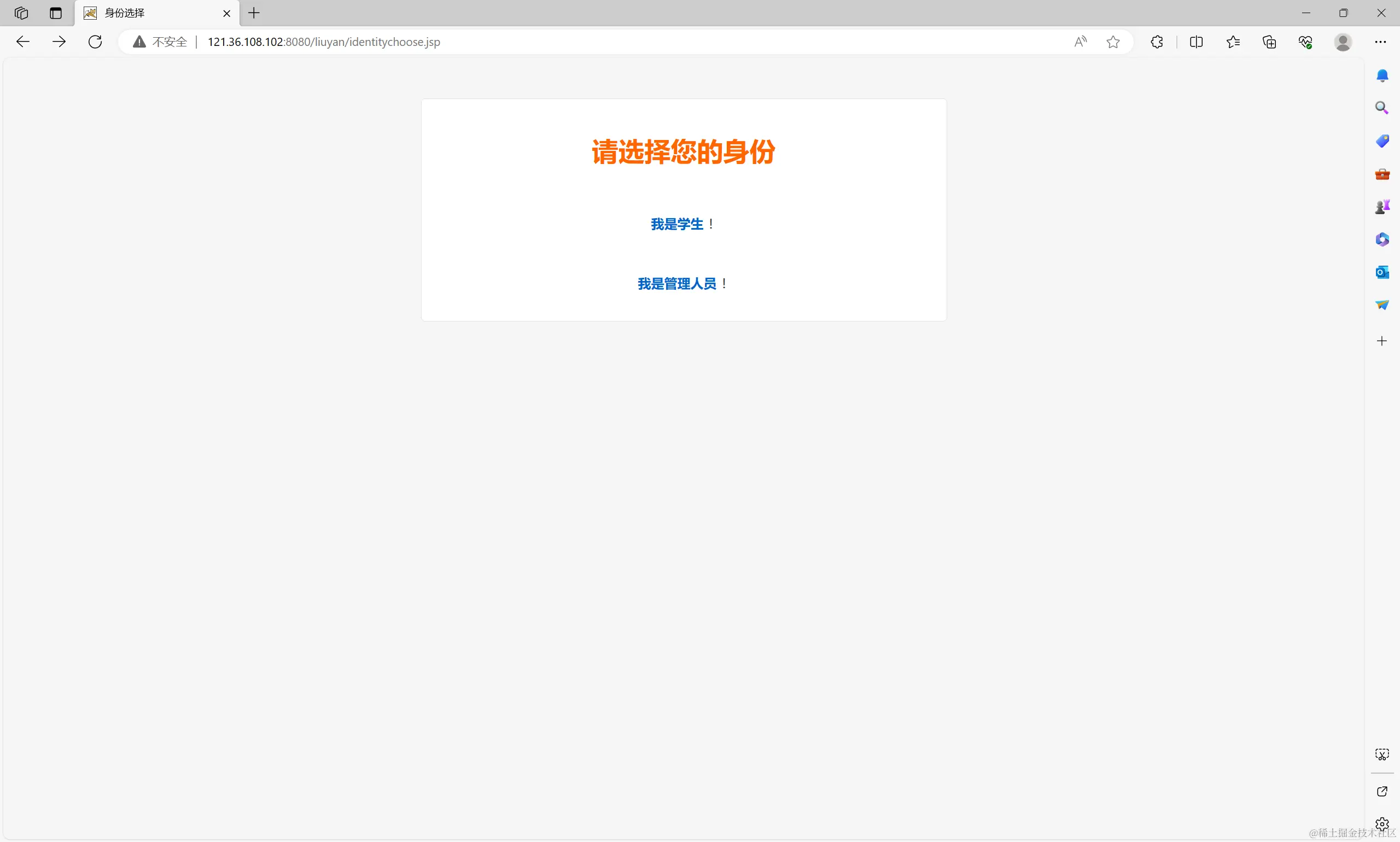Open the Drop sidebar panel
The width and height of the screenshot is (1400, 842).
click(x=1381, y=305)
